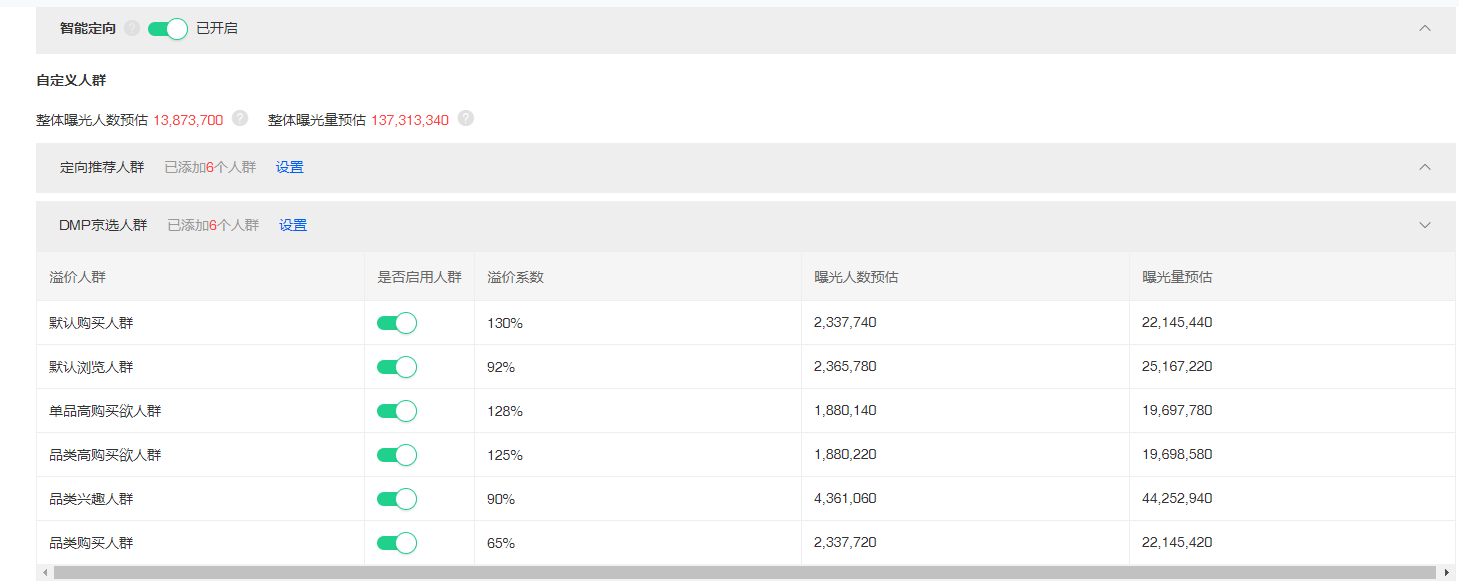Image resolution: width=1459 pixels, height=581 pixels.
Task: Turn off 品类高购买欲人群 toggle
Action: 396,455
